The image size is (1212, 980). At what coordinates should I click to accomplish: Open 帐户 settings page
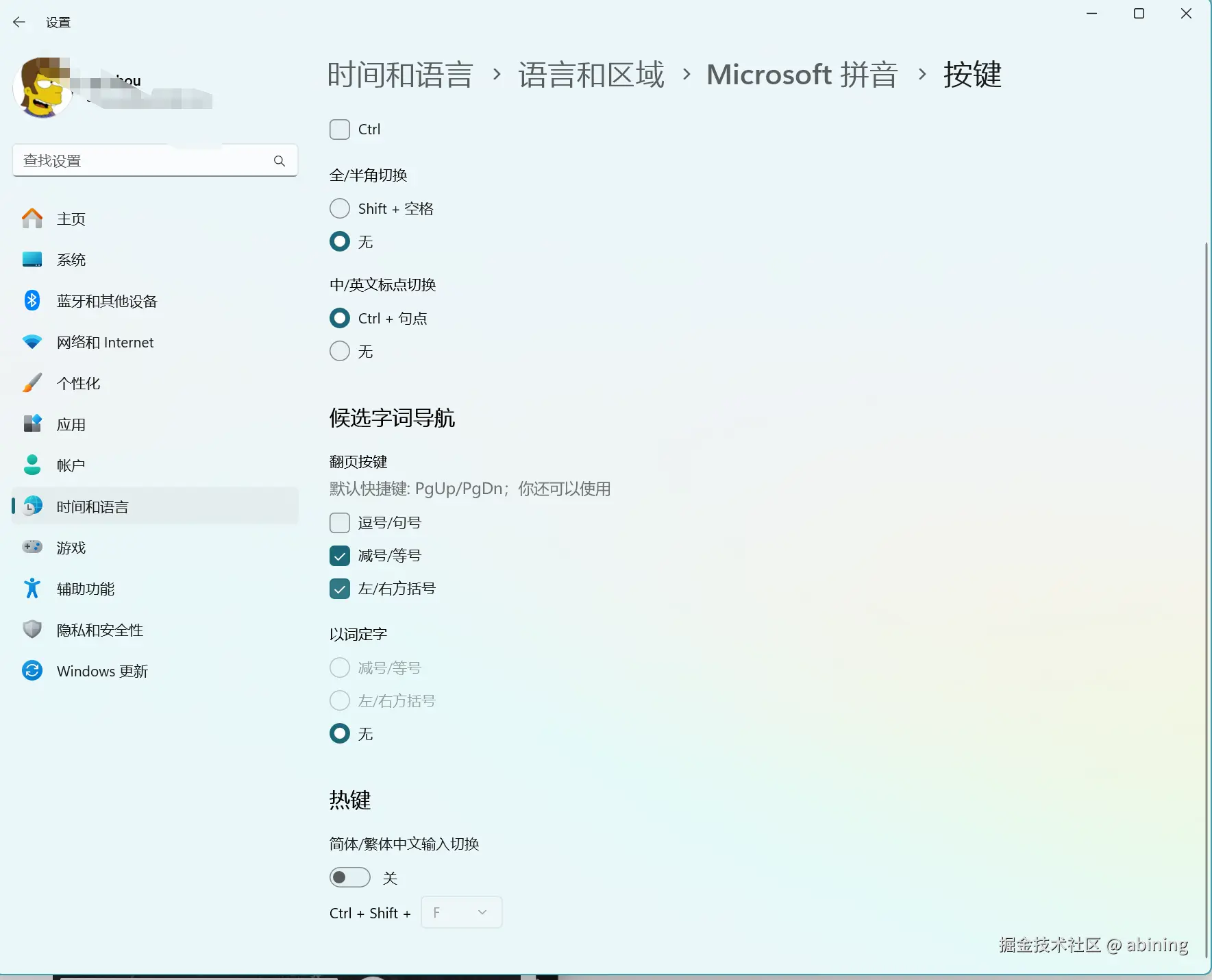[155, 465]
